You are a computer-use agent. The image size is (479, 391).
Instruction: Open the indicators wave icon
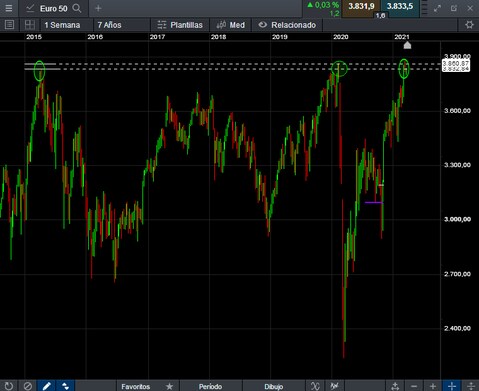[315, 386]
